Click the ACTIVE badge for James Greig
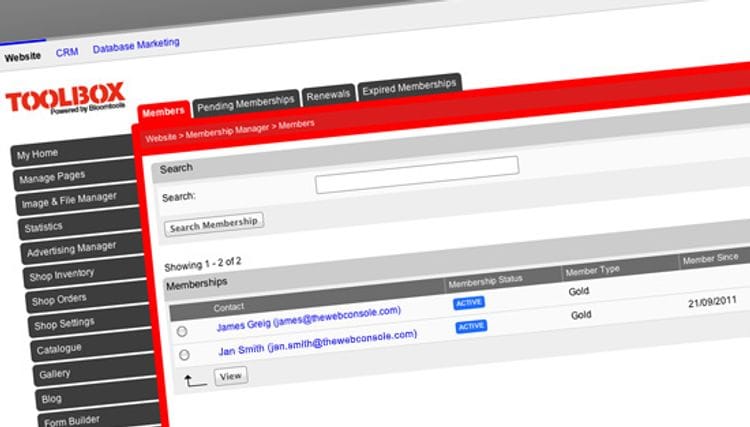750x427 pixels. pos(469,303)
